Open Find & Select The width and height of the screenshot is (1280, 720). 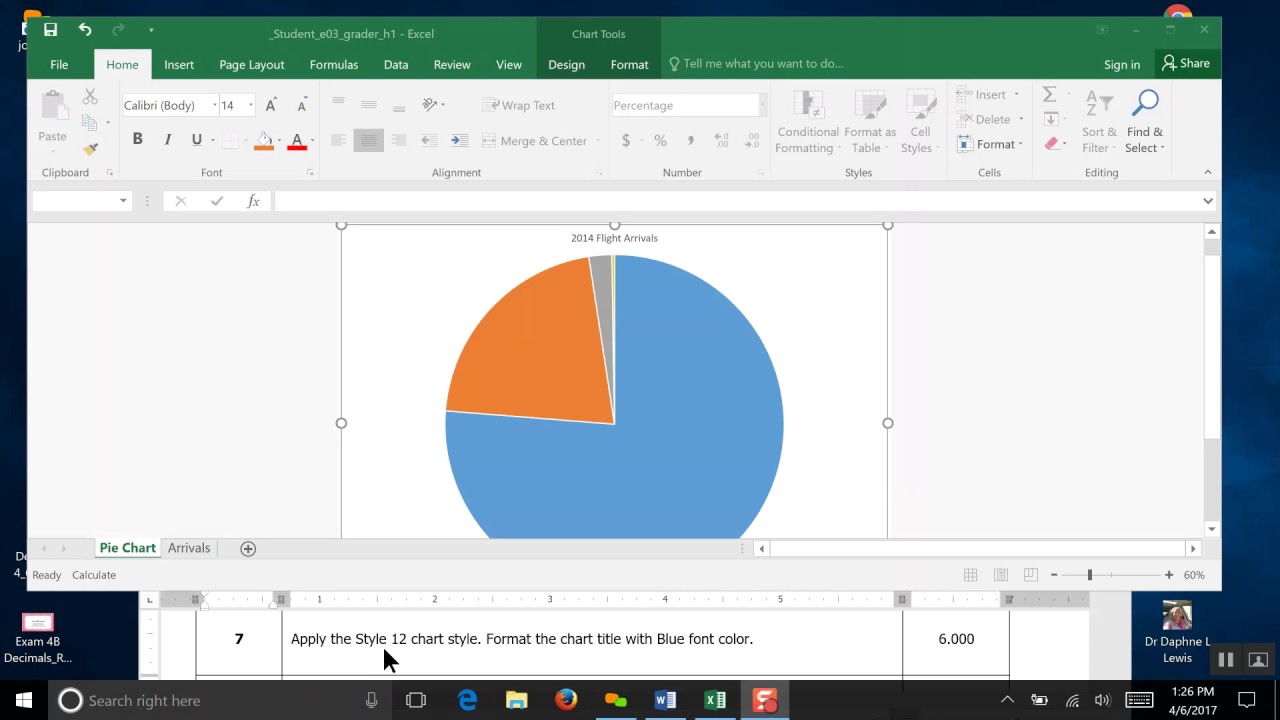point(1145,122)
